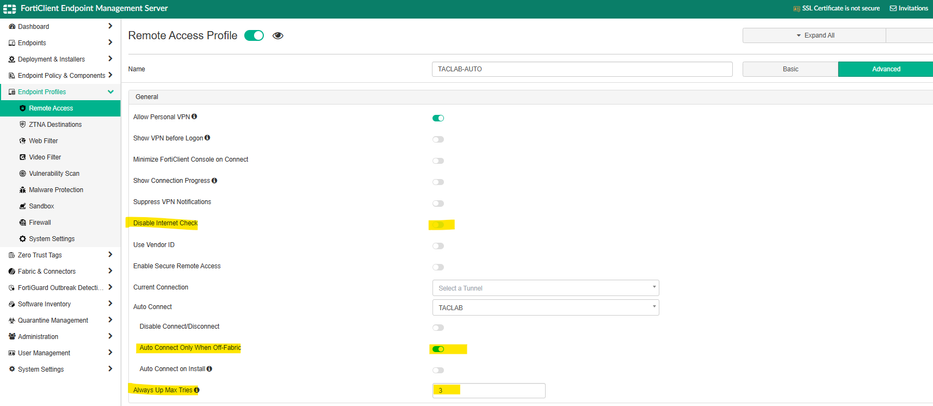Turn off Auto Connect Only When Off-Fabric
Screen dimensions: 933x406
[438, 349]
